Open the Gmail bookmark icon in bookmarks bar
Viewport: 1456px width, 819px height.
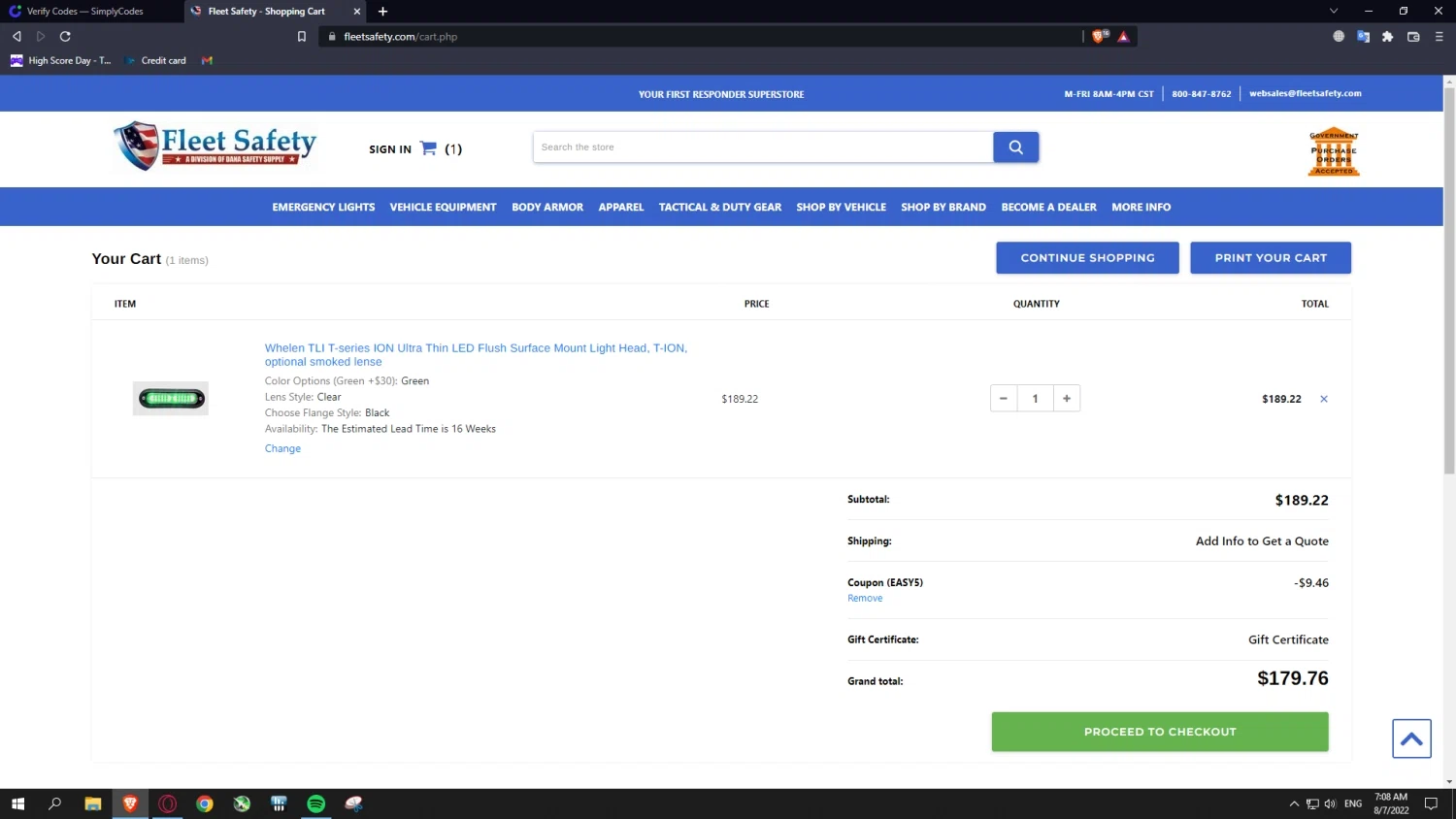point(207,60)
